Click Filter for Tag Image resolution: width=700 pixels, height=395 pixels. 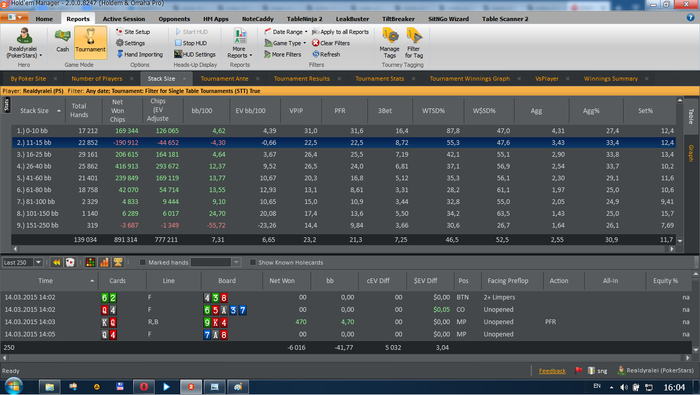pyautogui.click(x=414, y=43)
